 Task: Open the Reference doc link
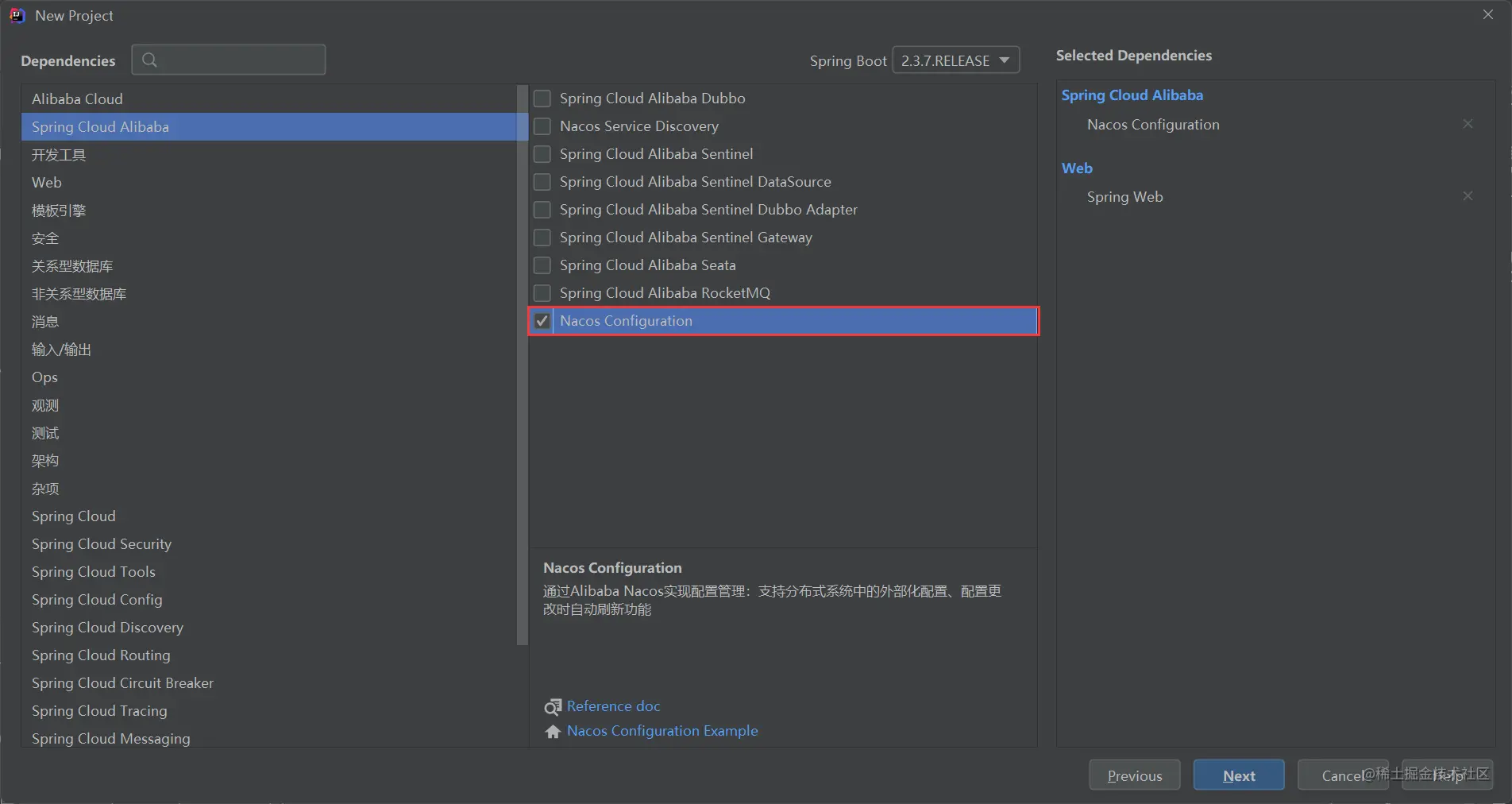[x=613, y=706]
